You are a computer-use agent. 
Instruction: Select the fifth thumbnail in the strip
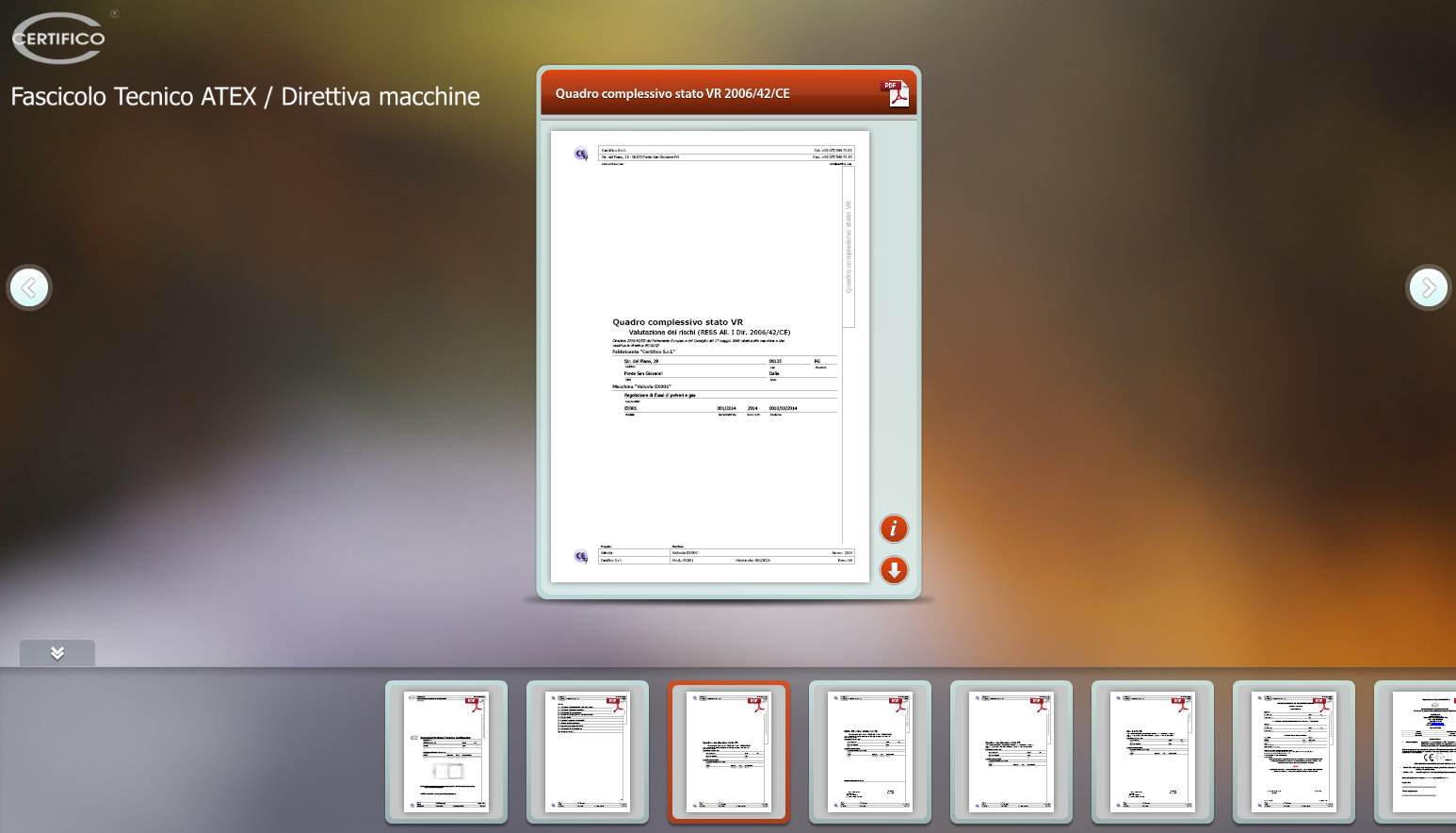[1011, 752]
